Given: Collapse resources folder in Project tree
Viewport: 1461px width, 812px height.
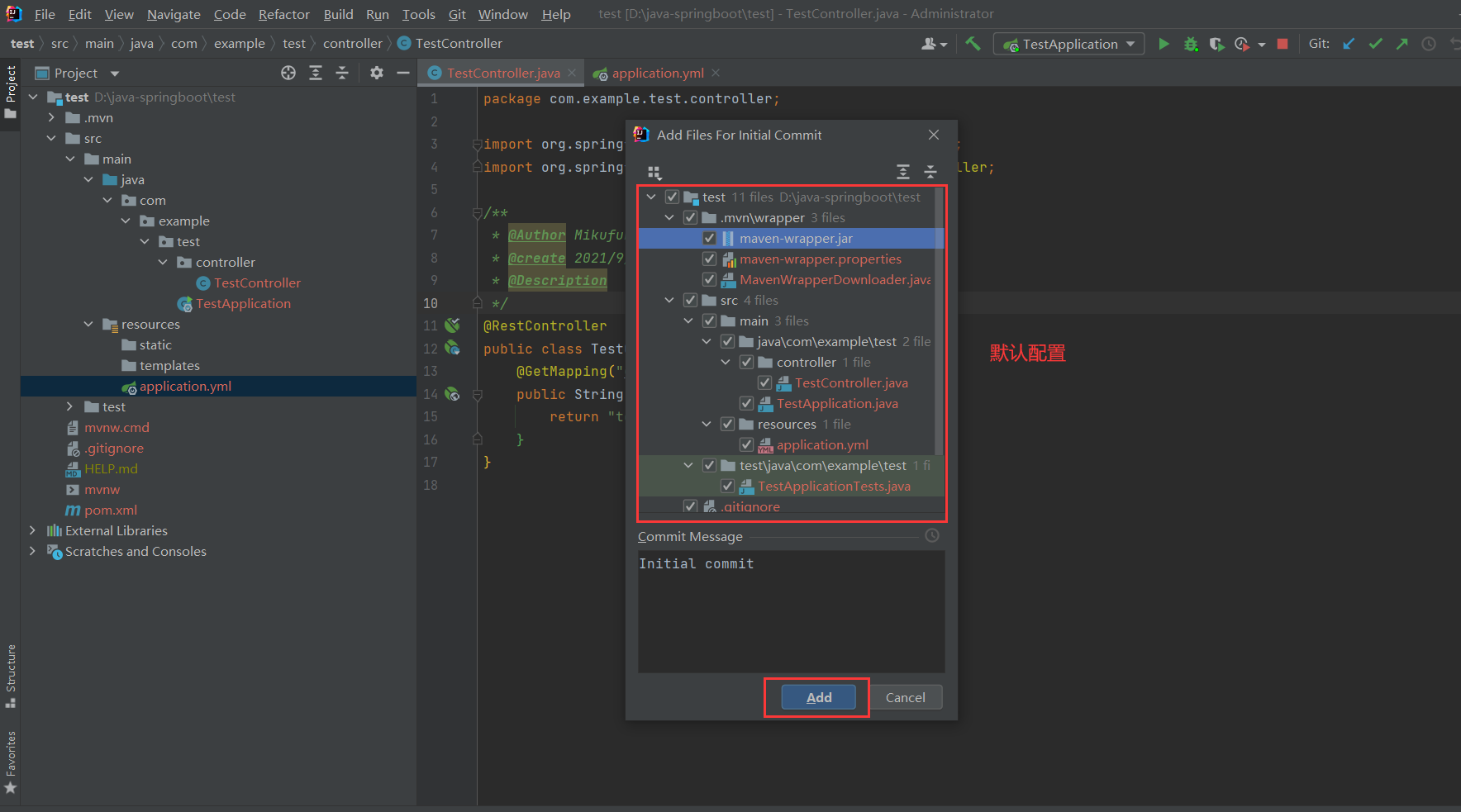Looking at the screenshot, I should [88, 324].
